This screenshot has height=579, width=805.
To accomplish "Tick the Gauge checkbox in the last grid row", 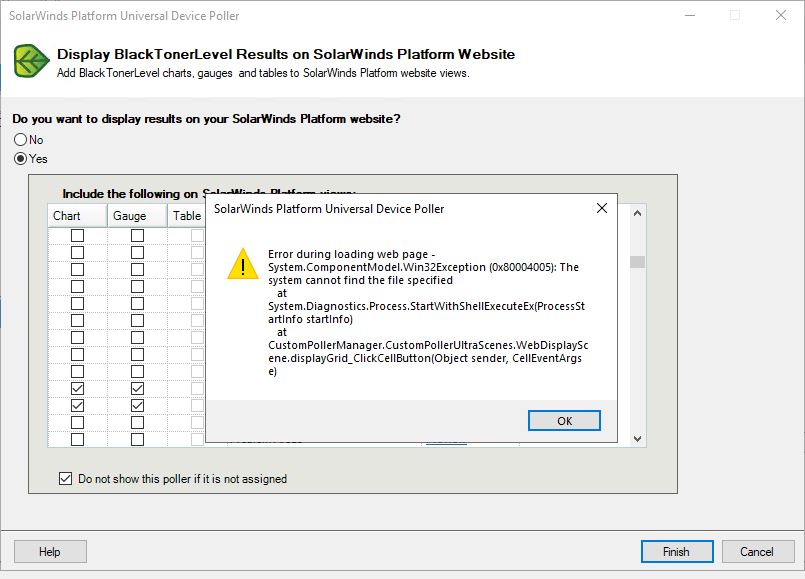I will 137,439.
